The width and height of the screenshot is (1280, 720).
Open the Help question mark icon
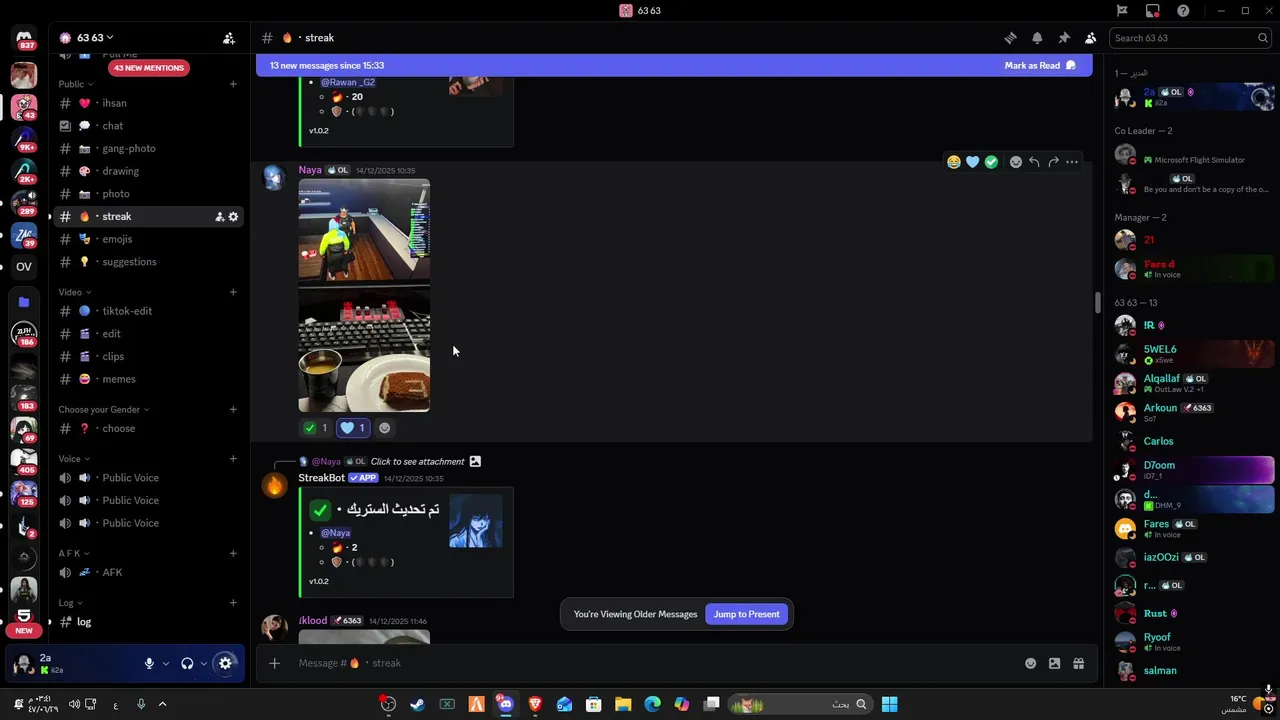click(x=1184, y=11)
